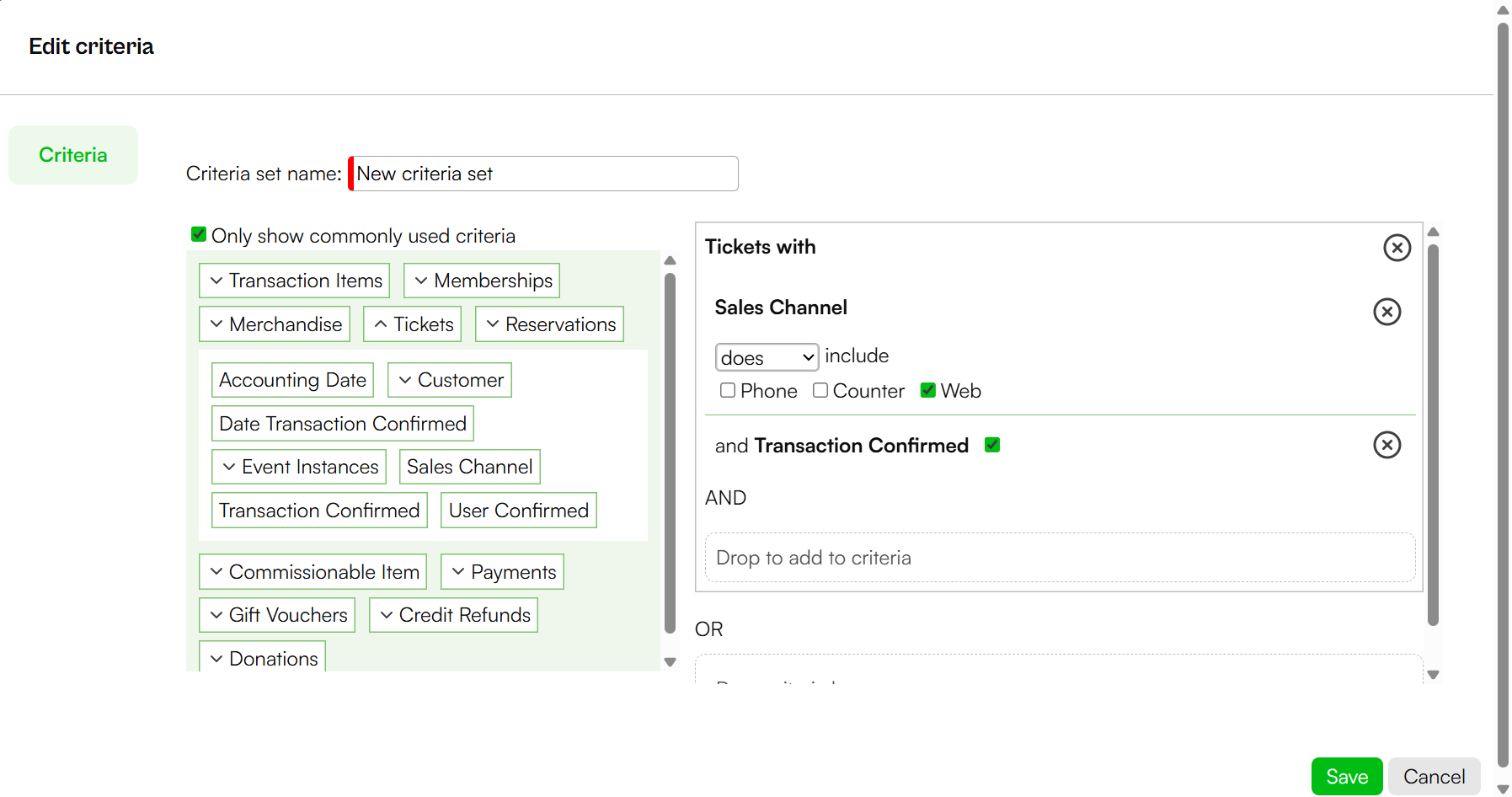Click the User Confirmed criterion

(518, 511)
